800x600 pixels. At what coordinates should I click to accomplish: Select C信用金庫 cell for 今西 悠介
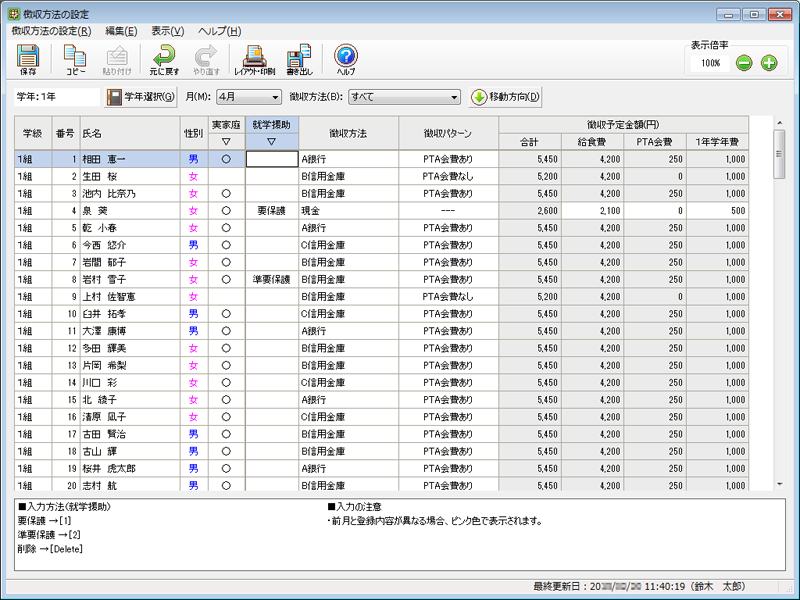[x=348, y=245]
